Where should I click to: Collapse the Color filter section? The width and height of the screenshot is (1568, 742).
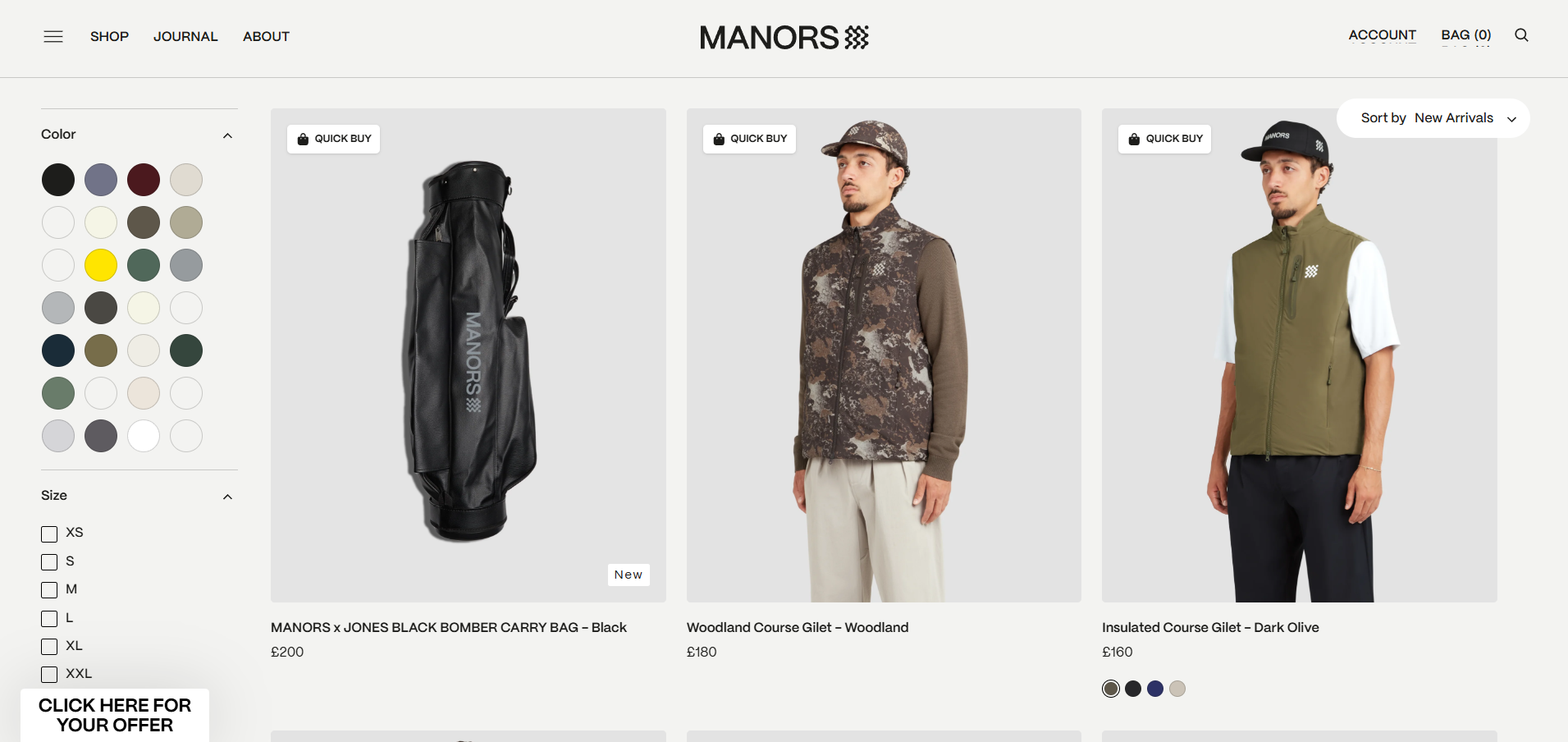coord(228,135)
